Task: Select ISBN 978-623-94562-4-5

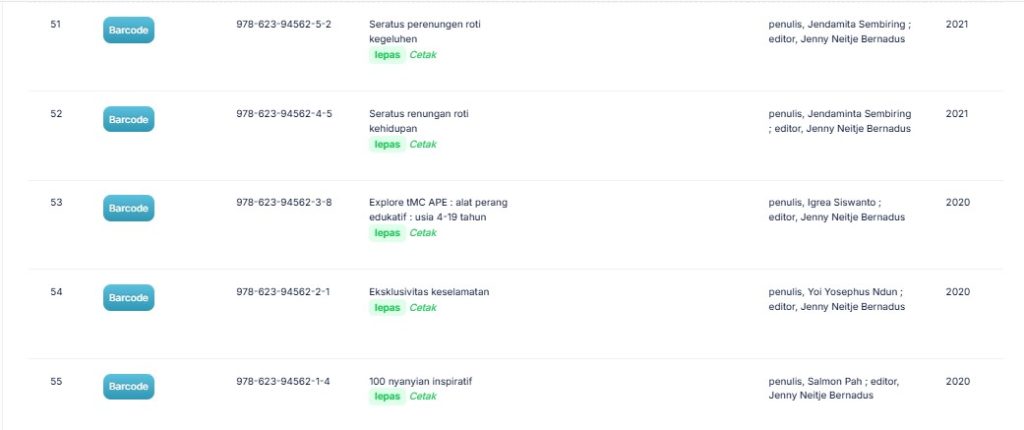Action: tap(284, 113)
